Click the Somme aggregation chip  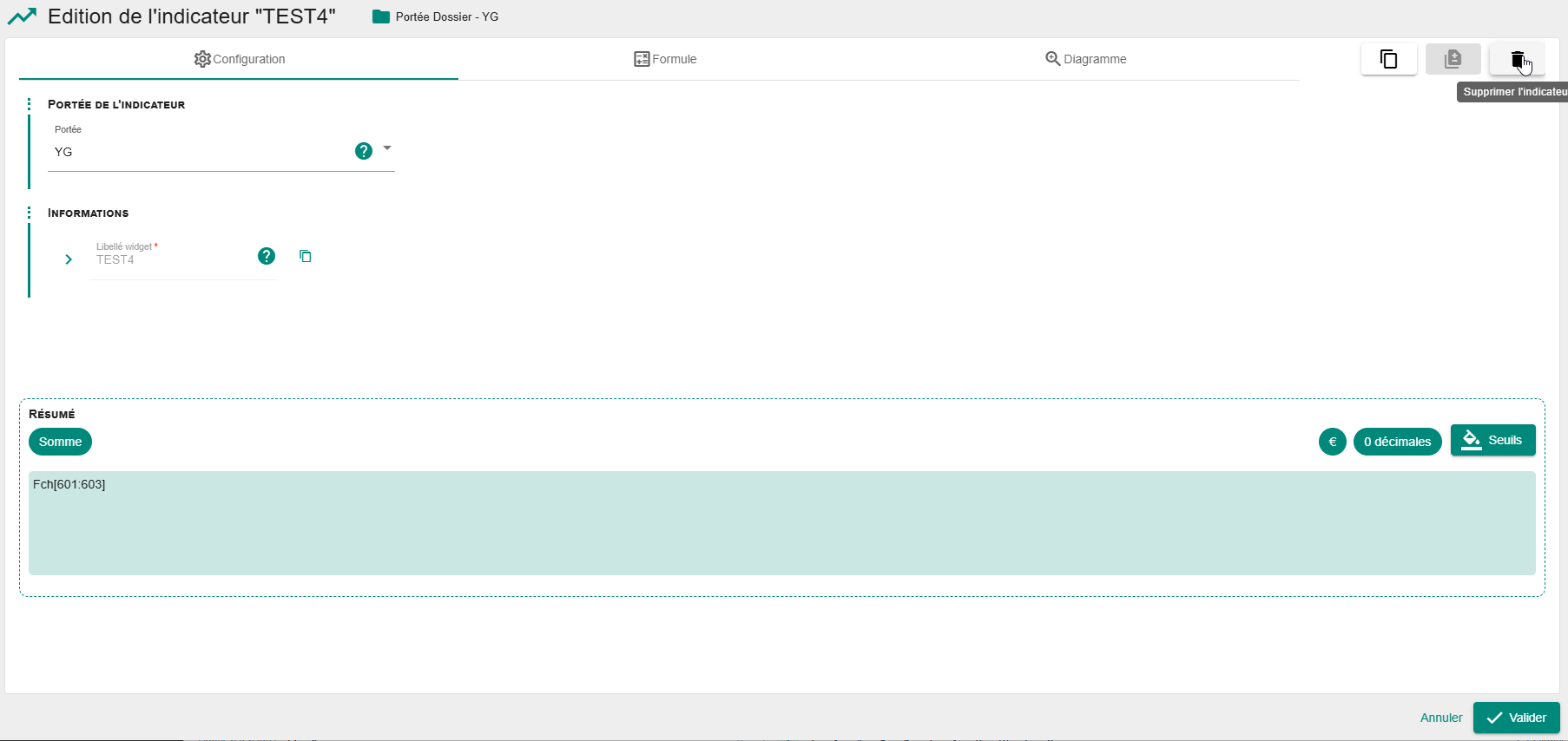pos(60,442)
